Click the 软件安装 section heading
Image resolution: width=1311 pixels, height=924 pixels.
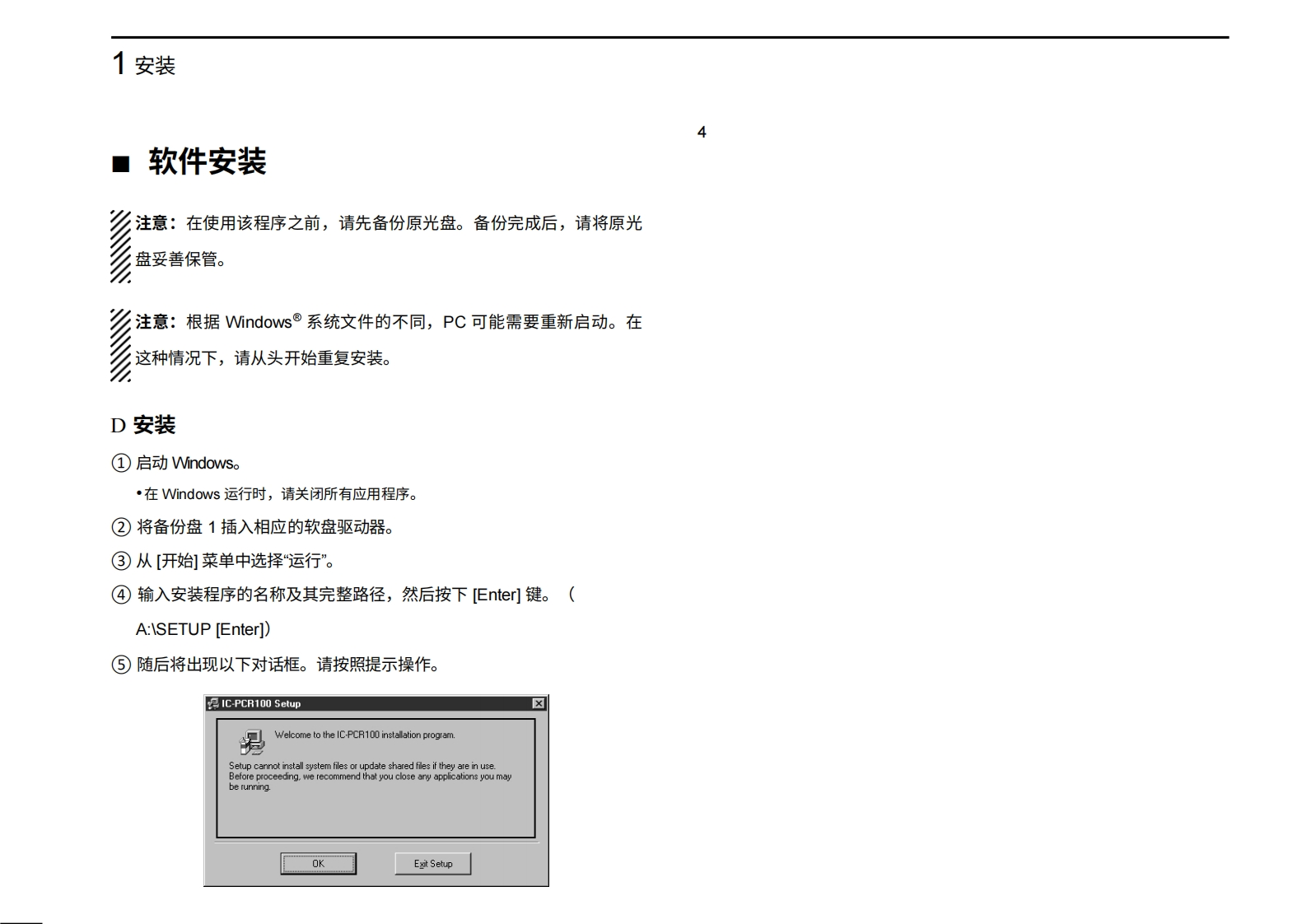207,161
